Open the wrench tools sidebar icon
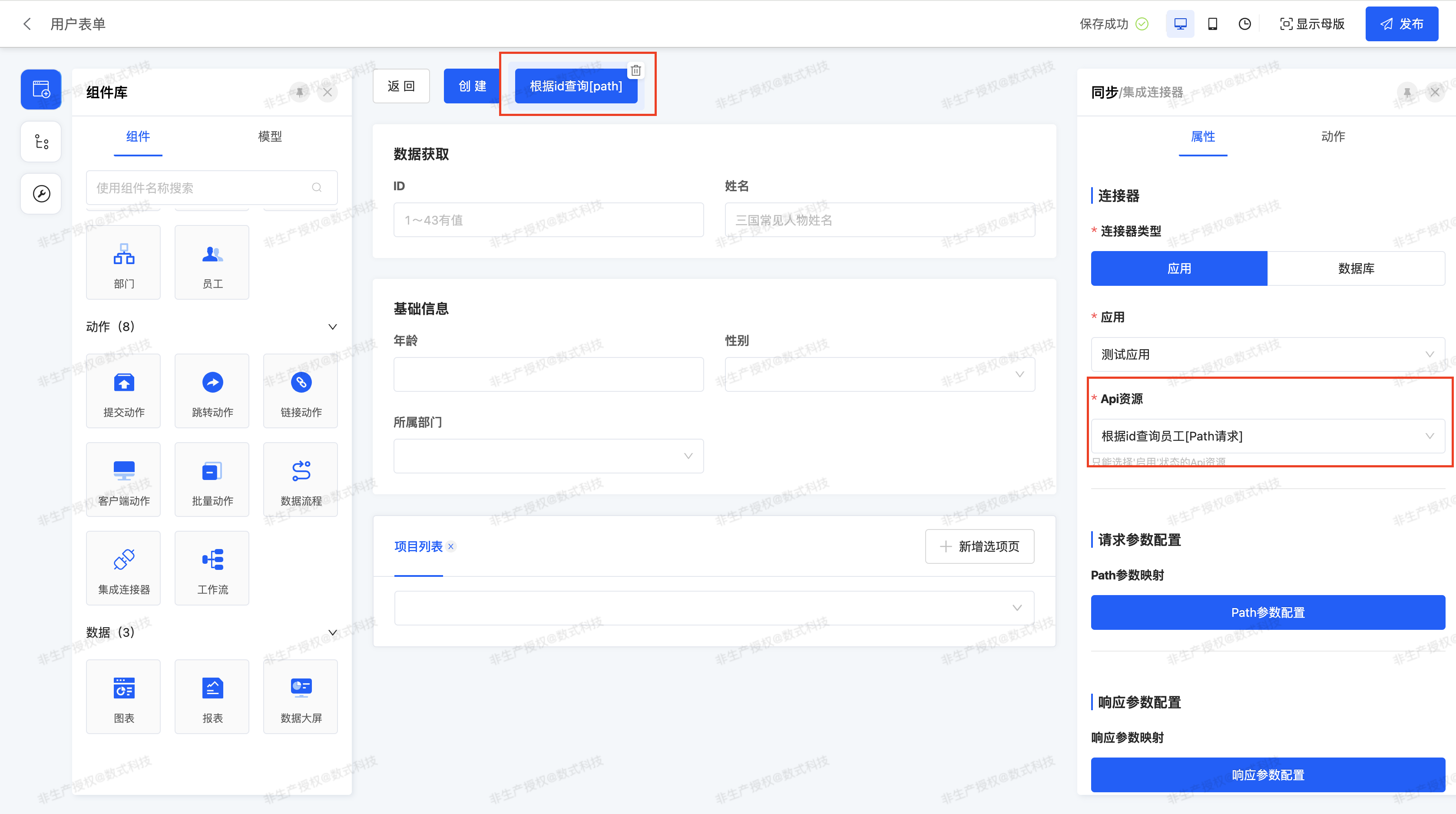Screen dimensions: 1456x814 tap(41, 194)
